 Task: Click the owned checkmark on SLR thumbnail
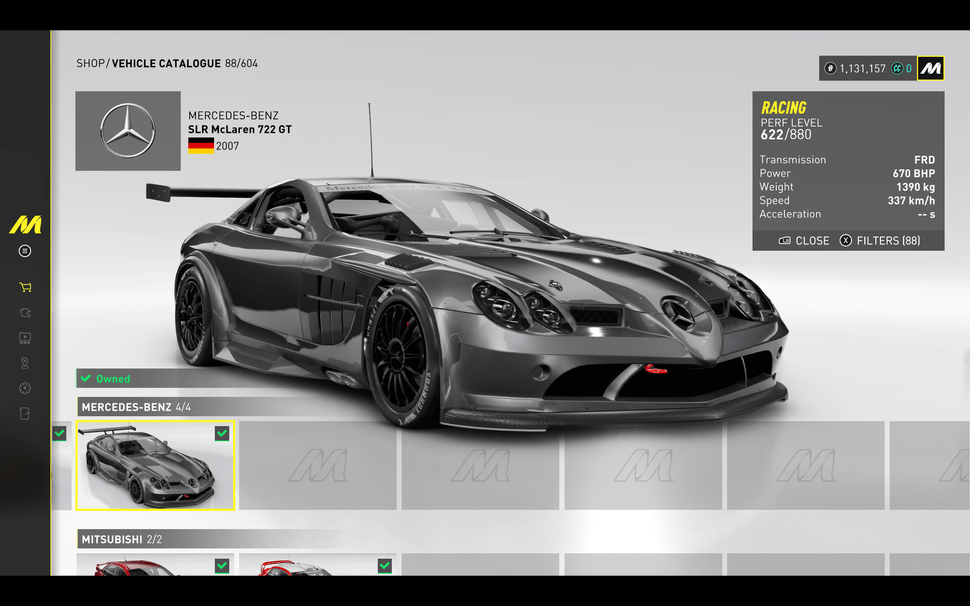(222, 433)
